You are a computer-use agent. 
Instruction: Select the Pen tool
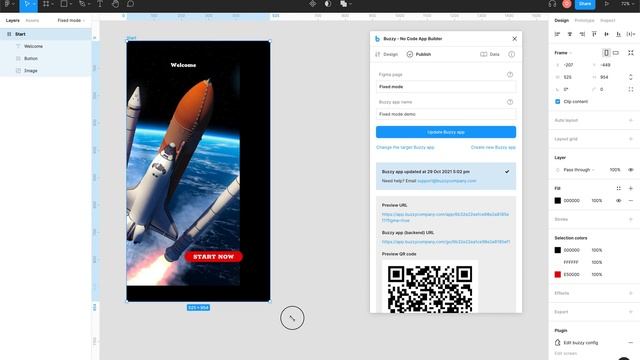click(82, 4)
